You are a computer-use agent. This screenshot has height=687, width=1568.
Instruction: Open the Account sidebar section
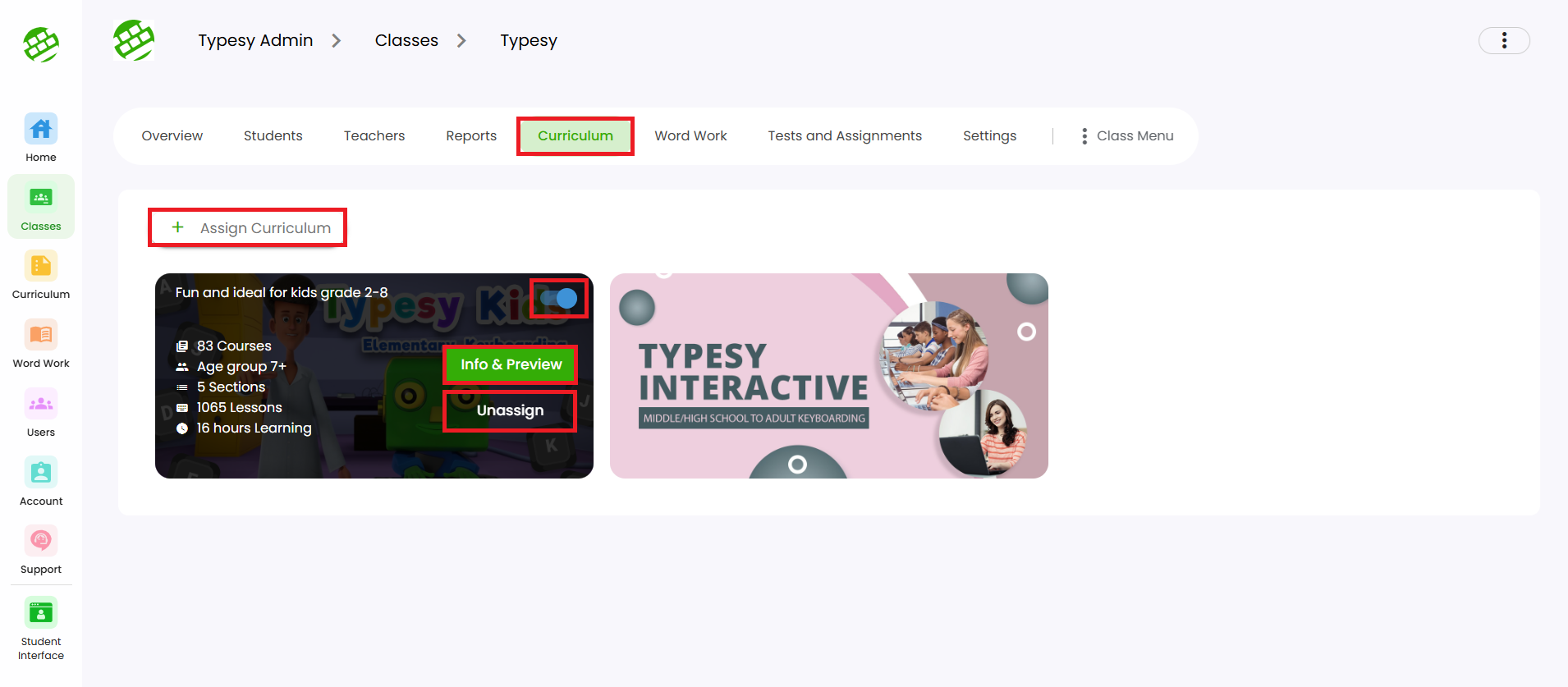point(41,482)
